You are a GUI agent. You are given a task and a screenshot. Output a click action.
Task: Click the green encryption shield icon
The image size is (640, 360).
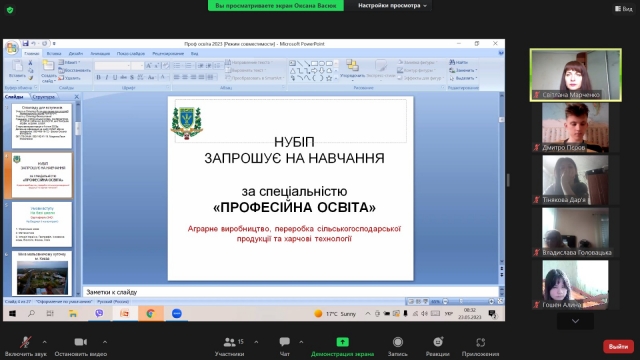tap(10, 10)
